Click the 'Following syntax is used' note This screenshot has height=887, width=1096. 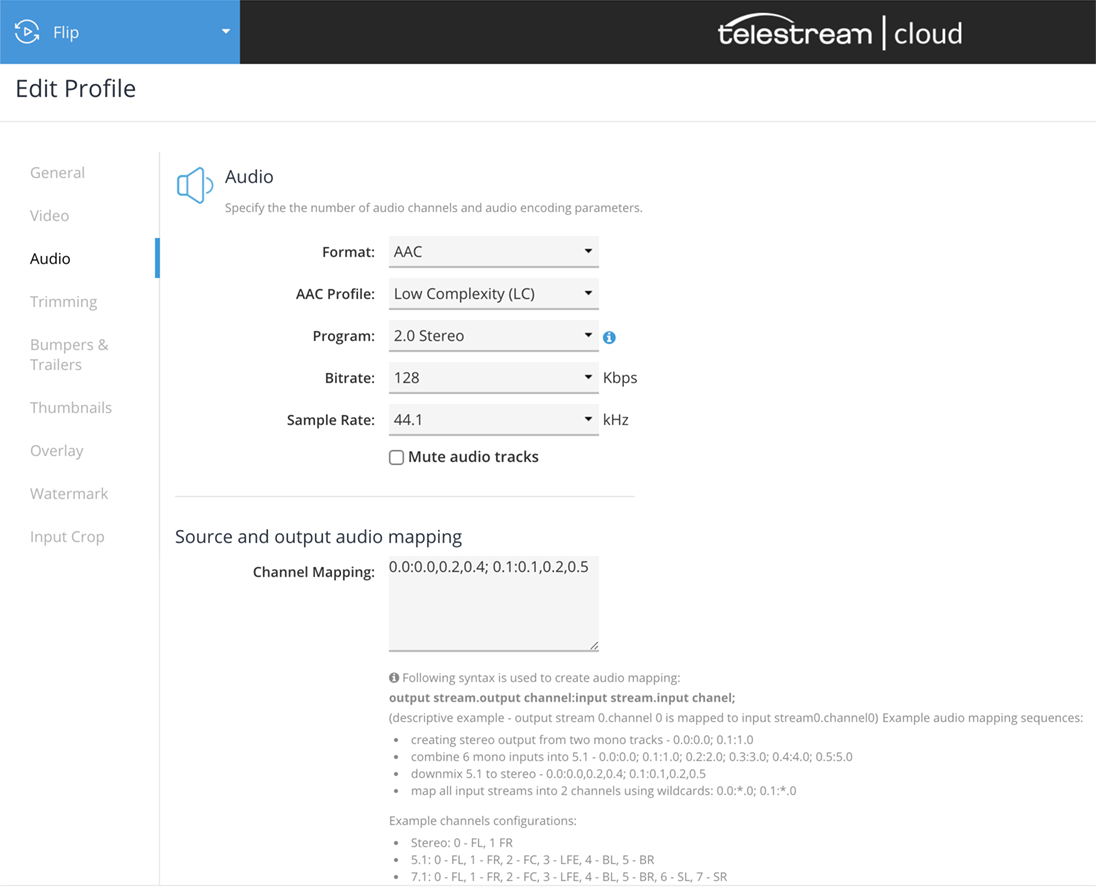541,677
